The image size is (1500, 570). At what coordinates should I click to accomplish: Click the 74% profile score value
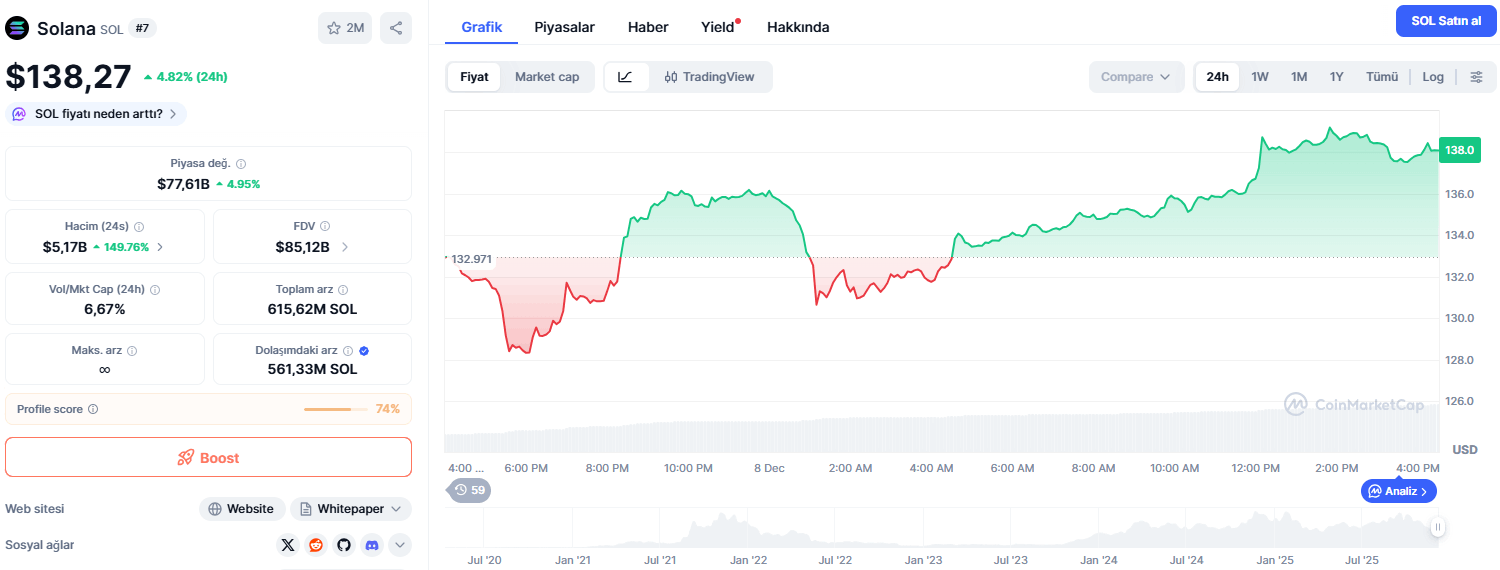(x=388, y=409)
